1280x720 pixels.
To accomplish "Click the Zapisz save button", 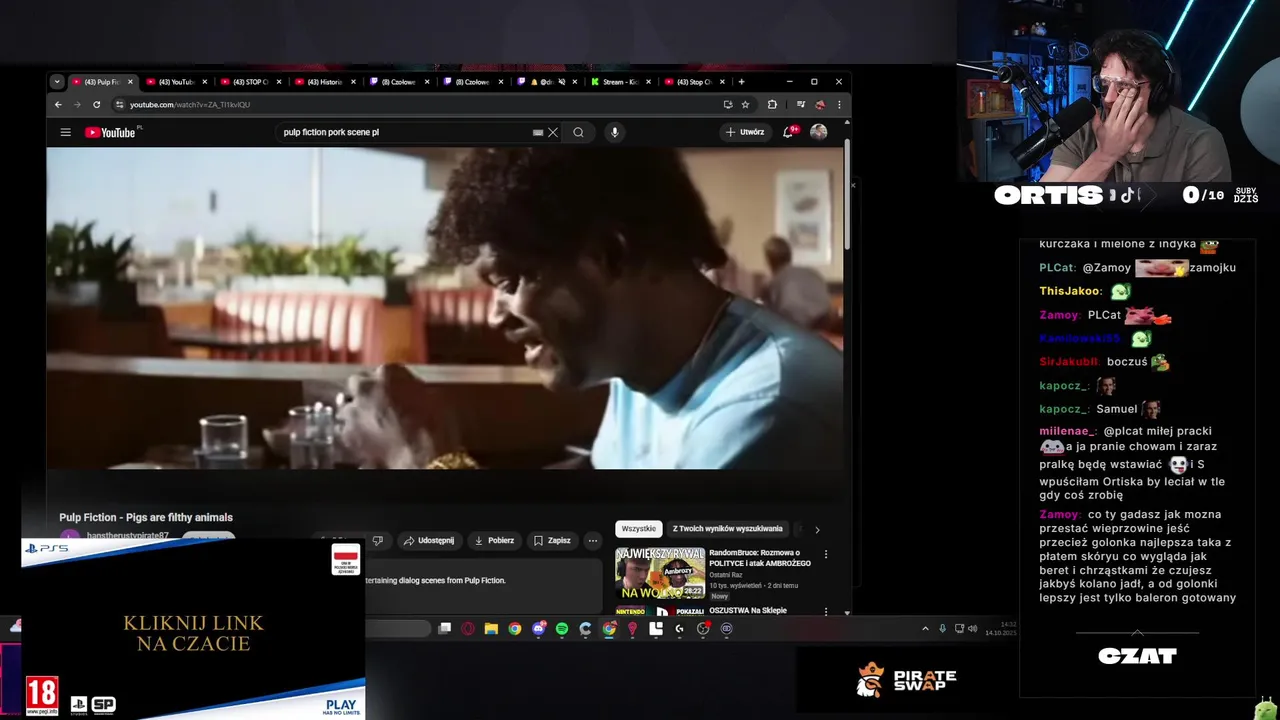I will (552, 541).
